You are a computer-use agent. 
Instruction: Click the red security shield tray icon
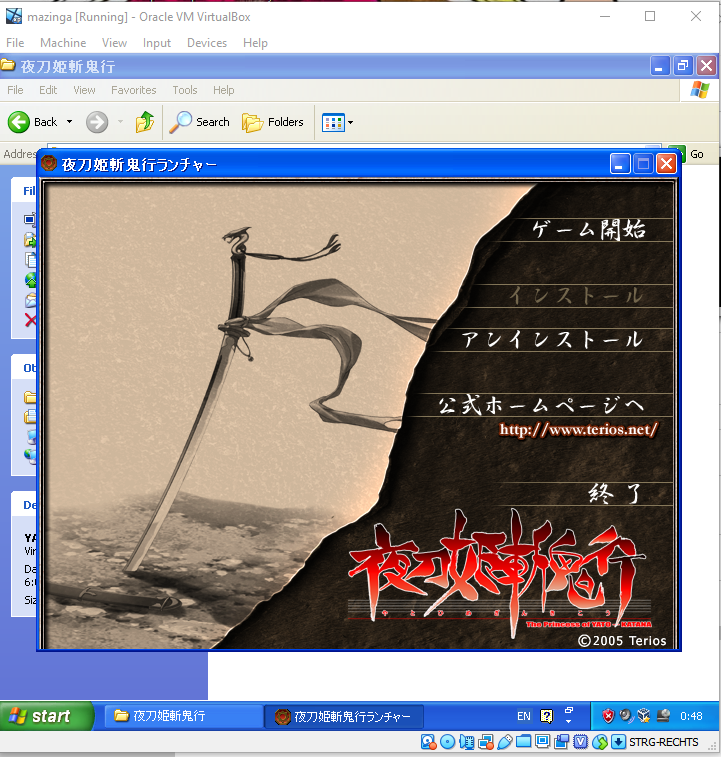pos(608,716)
